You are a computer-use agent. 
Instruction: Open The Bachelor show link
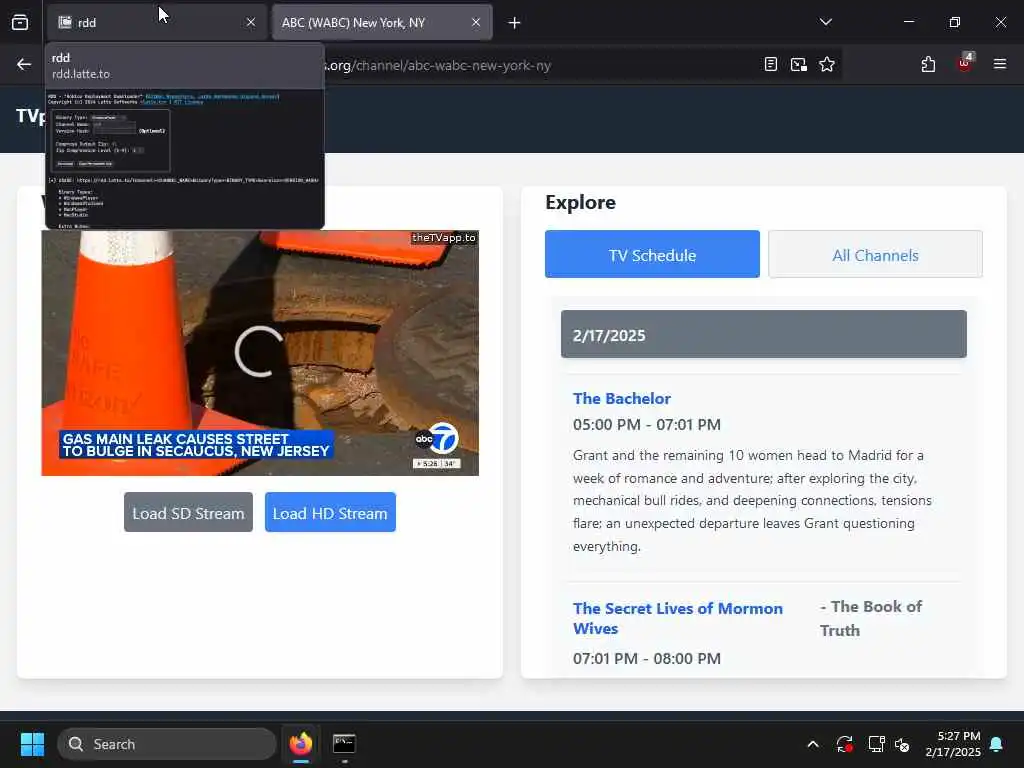tap(622, 398)
